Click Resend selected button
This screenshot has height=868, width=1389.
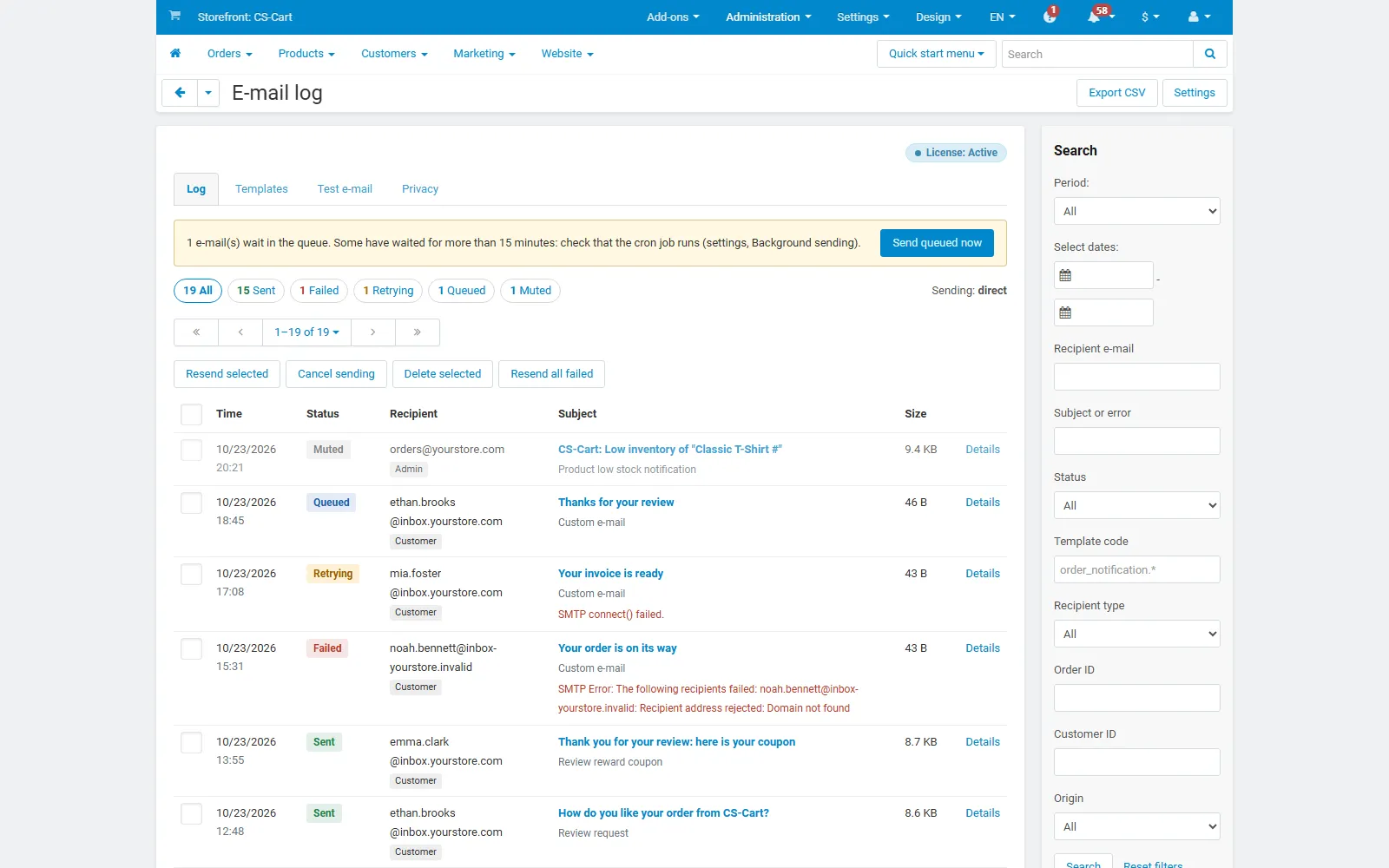[x=227, y=374]
